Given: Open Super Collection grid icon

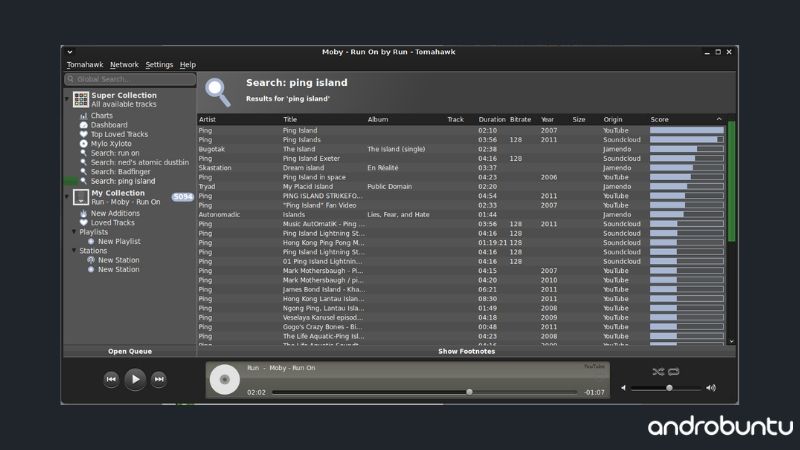Looking at the screenshot, I should click(x=81, y=99).
